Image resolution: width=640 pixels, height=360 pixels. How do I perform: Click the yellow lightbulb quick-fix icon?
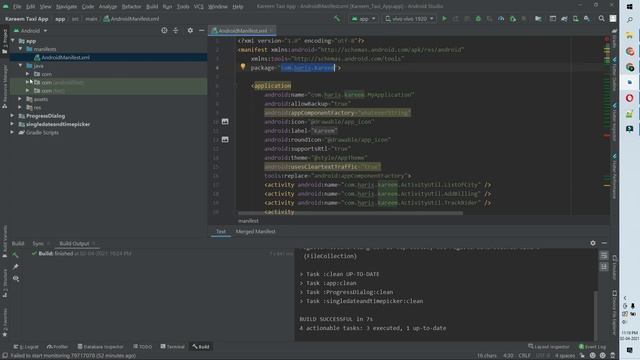(243, 67)
